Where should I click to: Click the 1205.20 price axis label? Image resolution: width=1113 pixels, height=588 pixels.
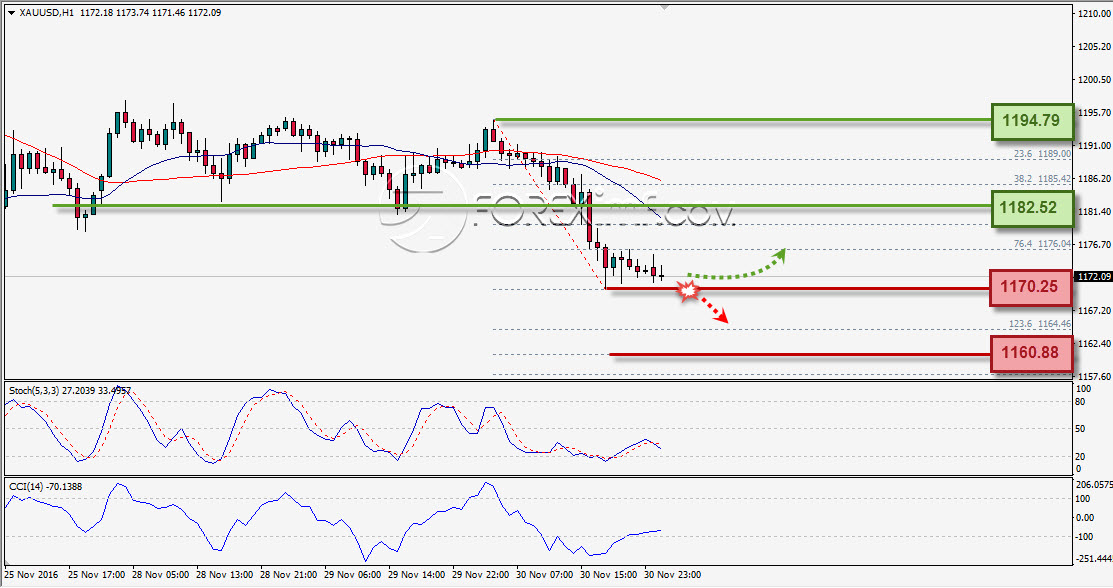pos(1094,47)
